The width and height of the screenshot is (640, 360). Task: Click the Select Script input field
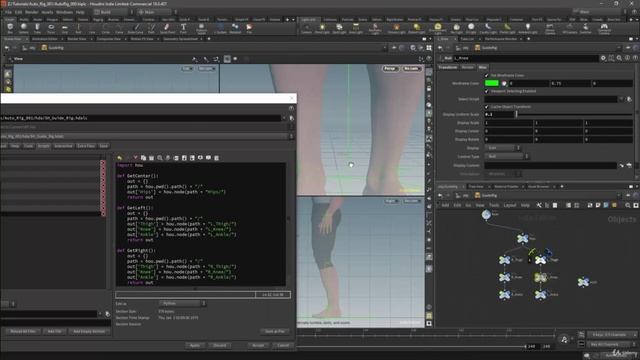pos(551,99)
